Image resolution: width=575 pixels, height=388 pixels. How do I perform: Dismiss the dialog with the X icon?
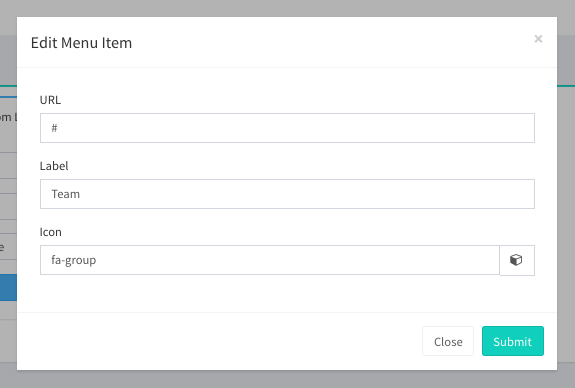coord(538,39)
